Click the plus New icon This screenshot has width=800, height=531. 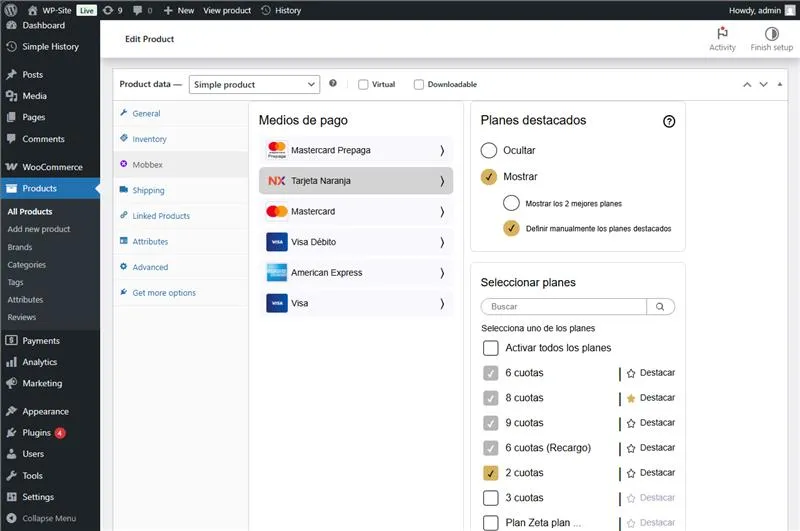tap(168, 10)
